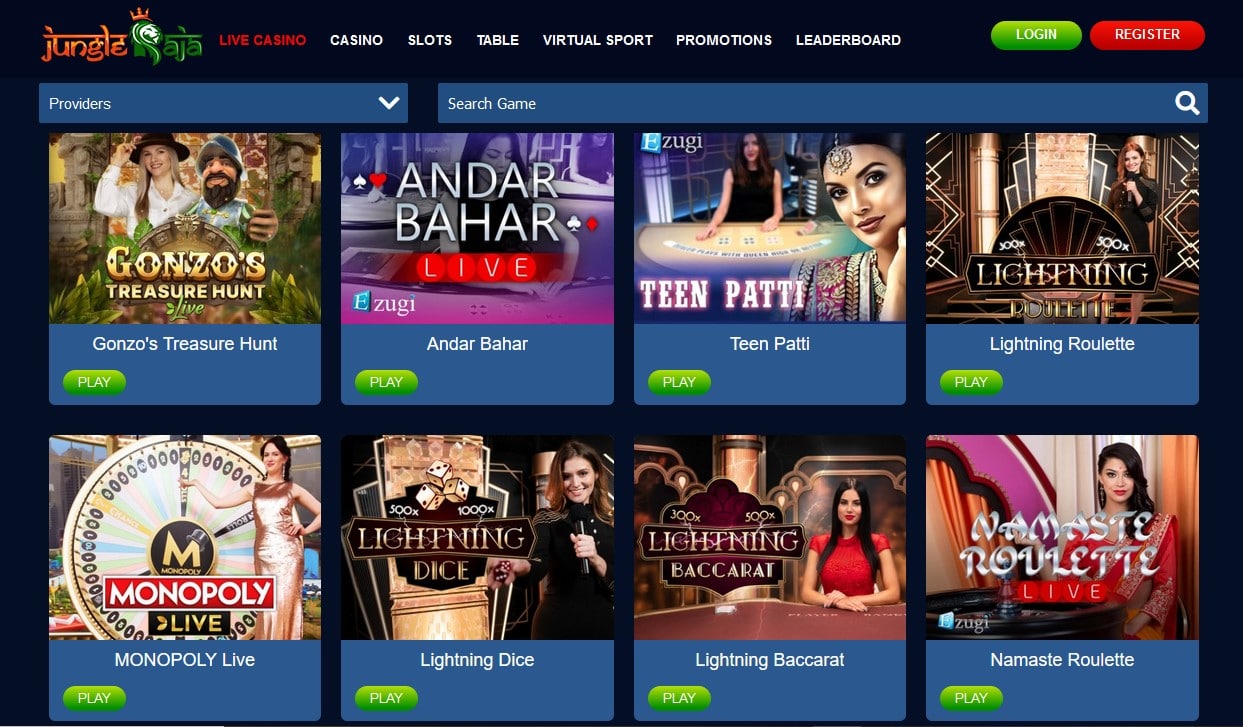Screen dimensions: 1243x727
Task: Click the Jungle Raja logo
Action: (x=121, y=37)
